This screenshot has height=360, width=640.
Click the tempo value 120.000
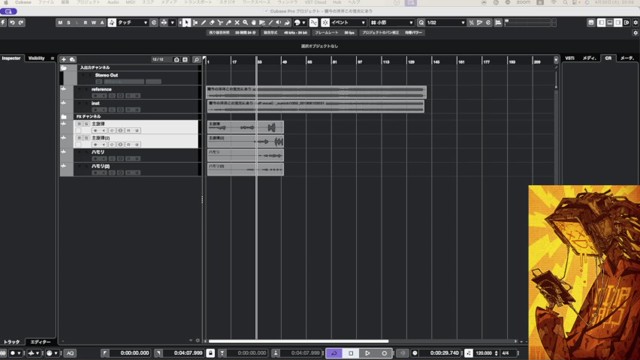[484, 353]
